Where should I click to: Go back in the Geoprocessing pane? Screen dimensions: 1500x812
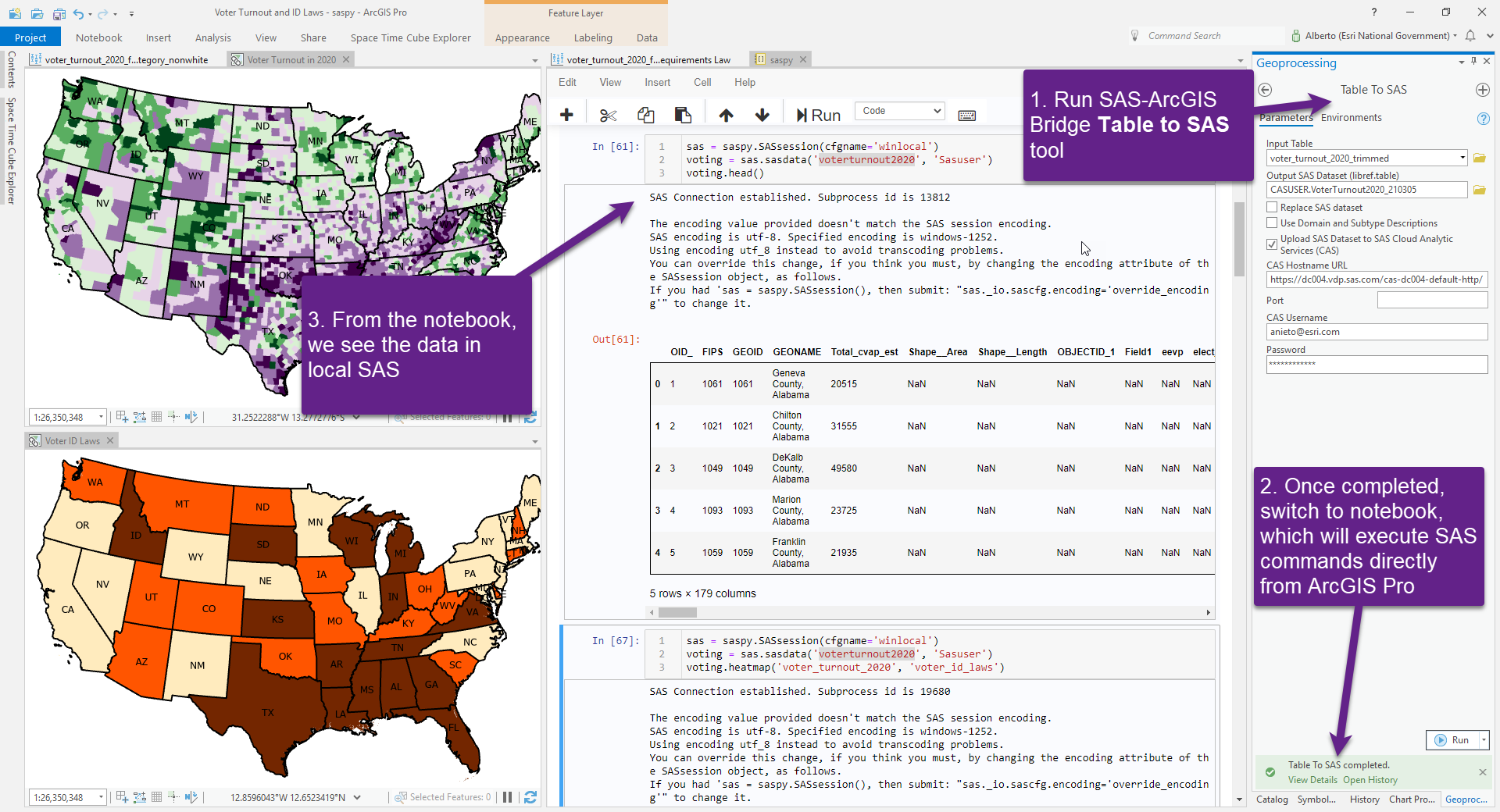1266,90
